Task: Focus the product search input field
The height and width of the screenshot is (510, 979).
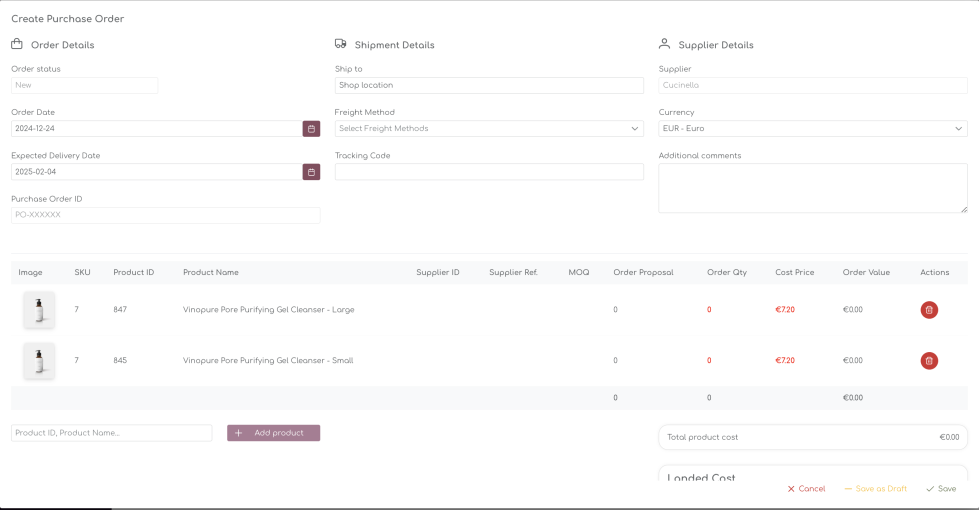Action: point(111,433)
